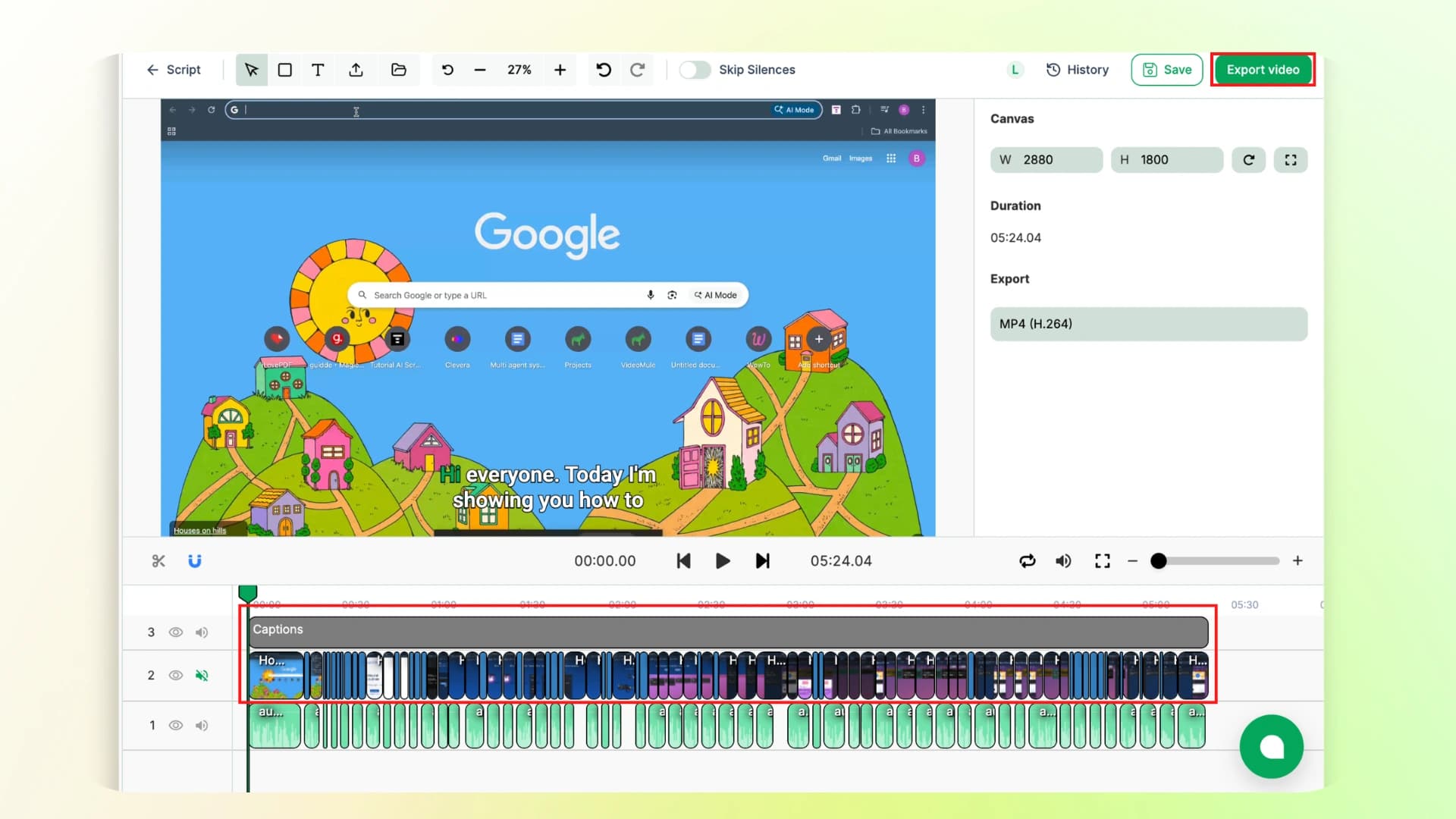Hide track 3 with its eye toggle
The height and width of the screenshot is (819, 1456).
pos(176,632)
